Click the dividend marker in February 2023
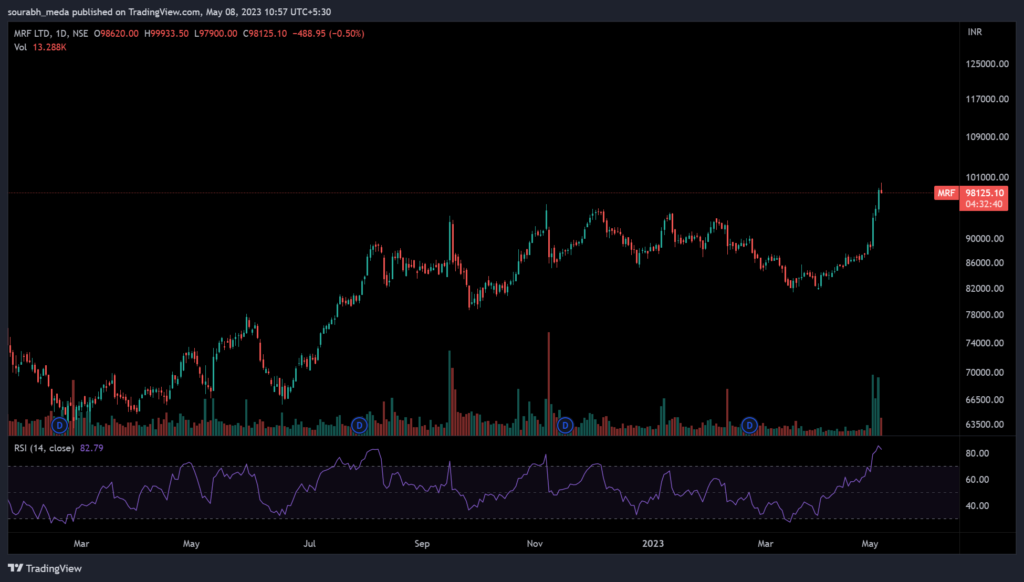The height and width of the screenshot is (582, 1024). pyautogui.click(x=749, y=425)
